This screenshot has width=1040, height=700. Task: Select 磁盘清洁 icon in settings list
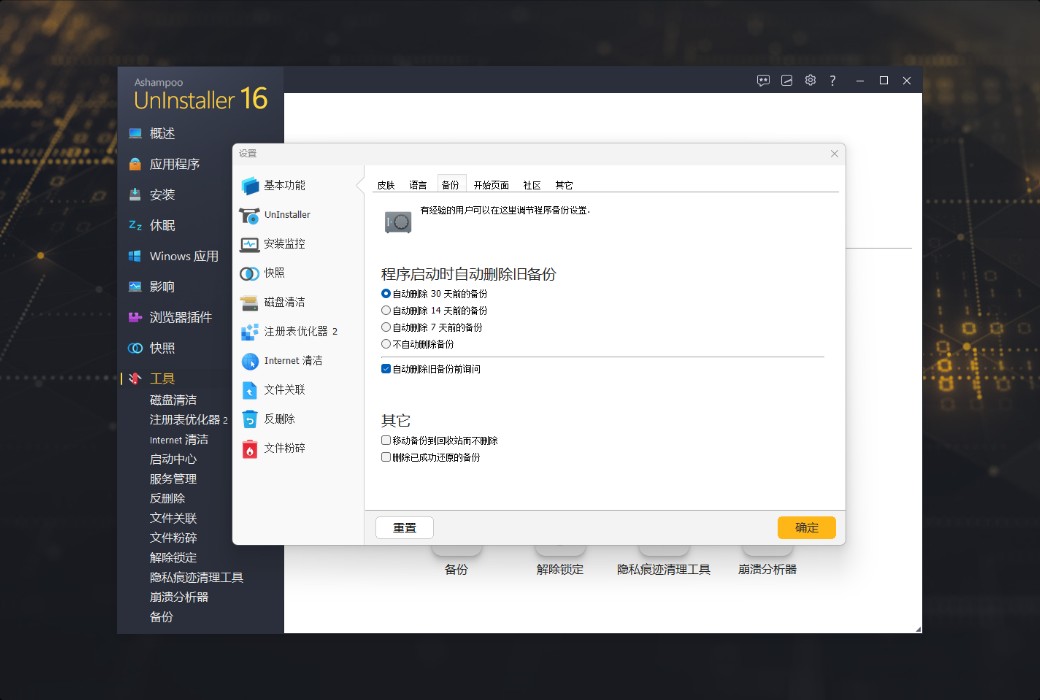[x=250, y=303]
